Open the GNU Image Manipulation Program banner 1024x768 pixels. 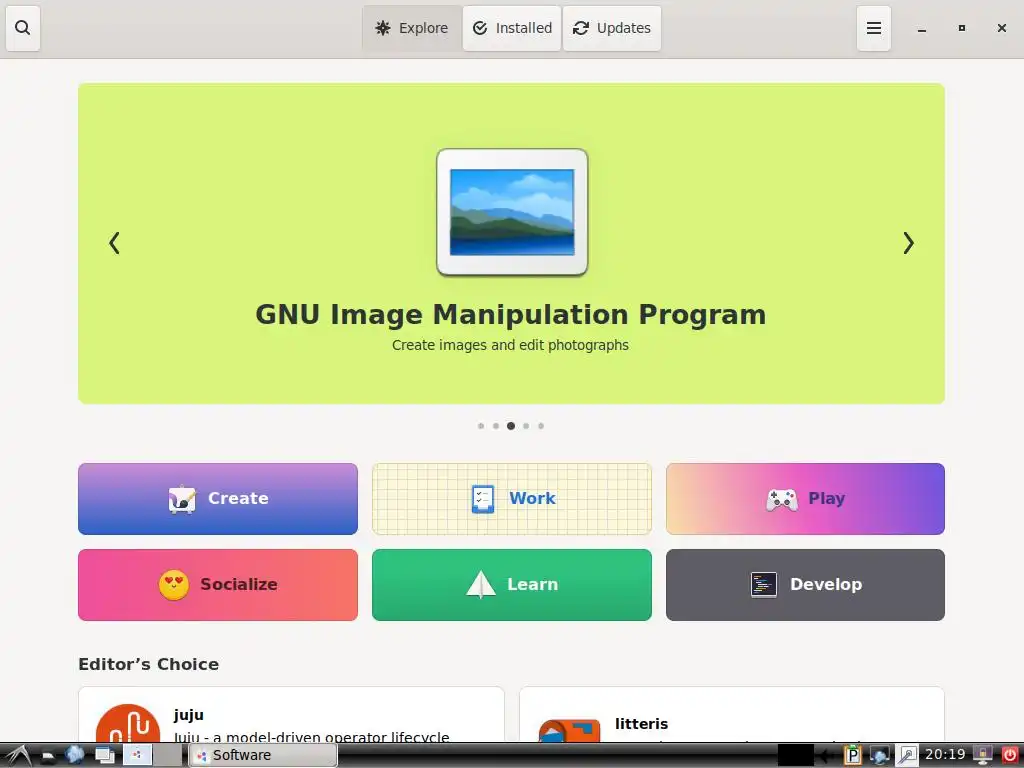coord(511,243)
